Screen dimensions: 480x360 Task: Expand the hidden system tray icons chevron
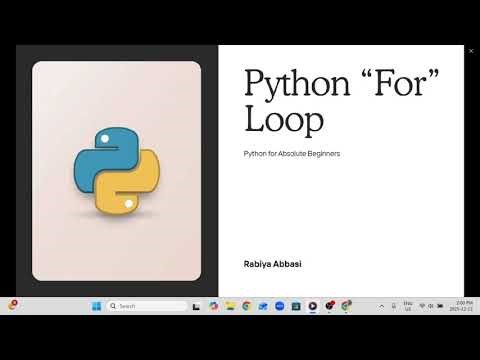(x=381, y=306)
